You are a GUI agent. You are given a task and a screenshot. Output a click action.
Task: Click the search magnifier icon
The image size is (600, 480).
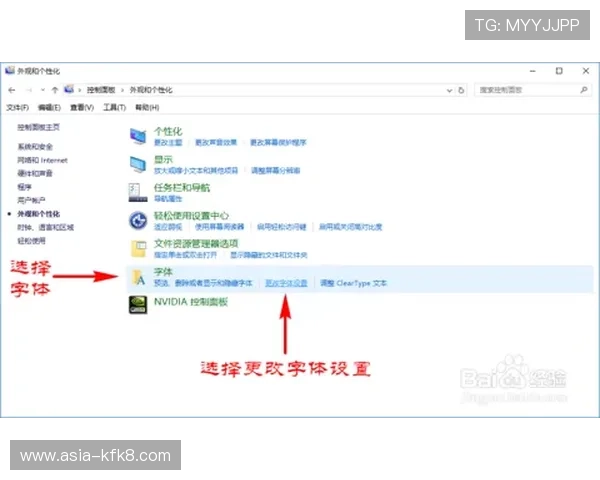(584, 90)
